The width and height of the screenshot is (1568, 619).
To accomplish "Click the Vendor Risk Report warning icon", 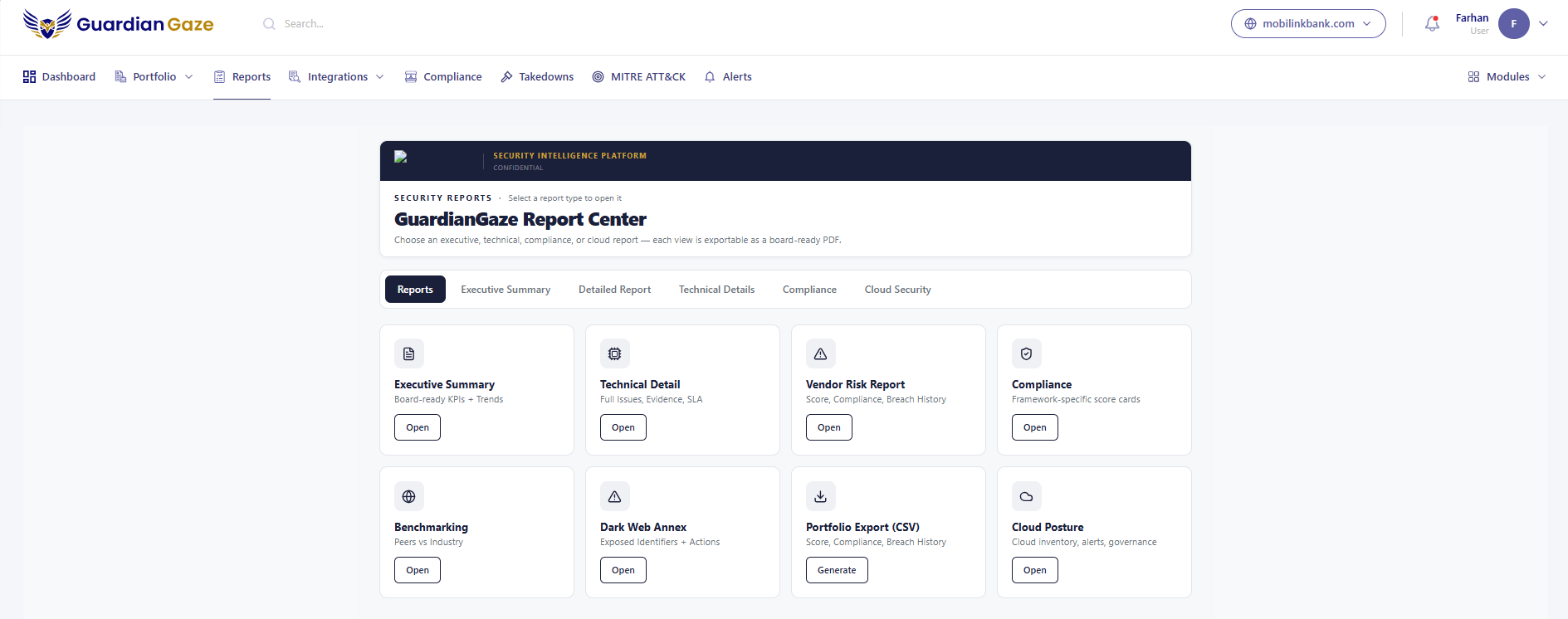I will pyautogui.click(x=821, y=354).
